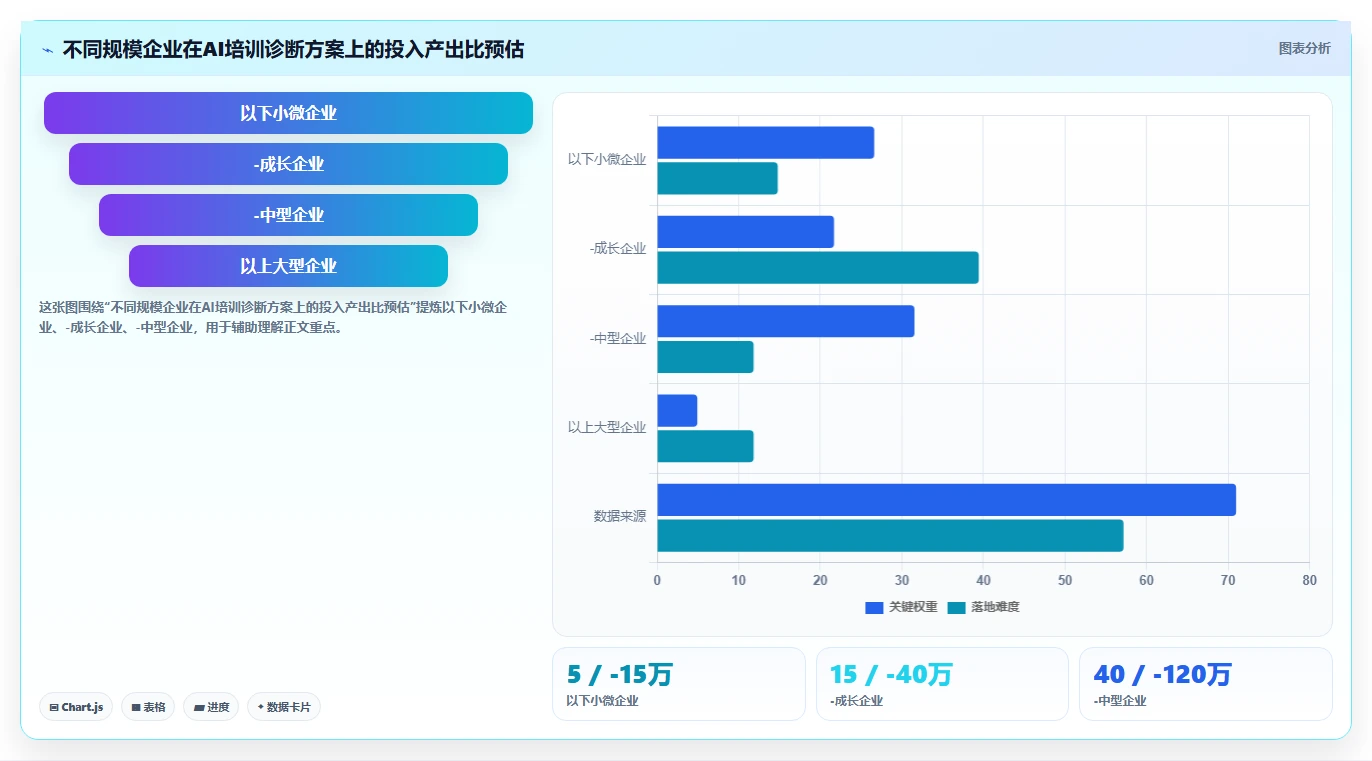Click the x-axis value 80
Screen dimensions: 1372x761
point(1309,580)
